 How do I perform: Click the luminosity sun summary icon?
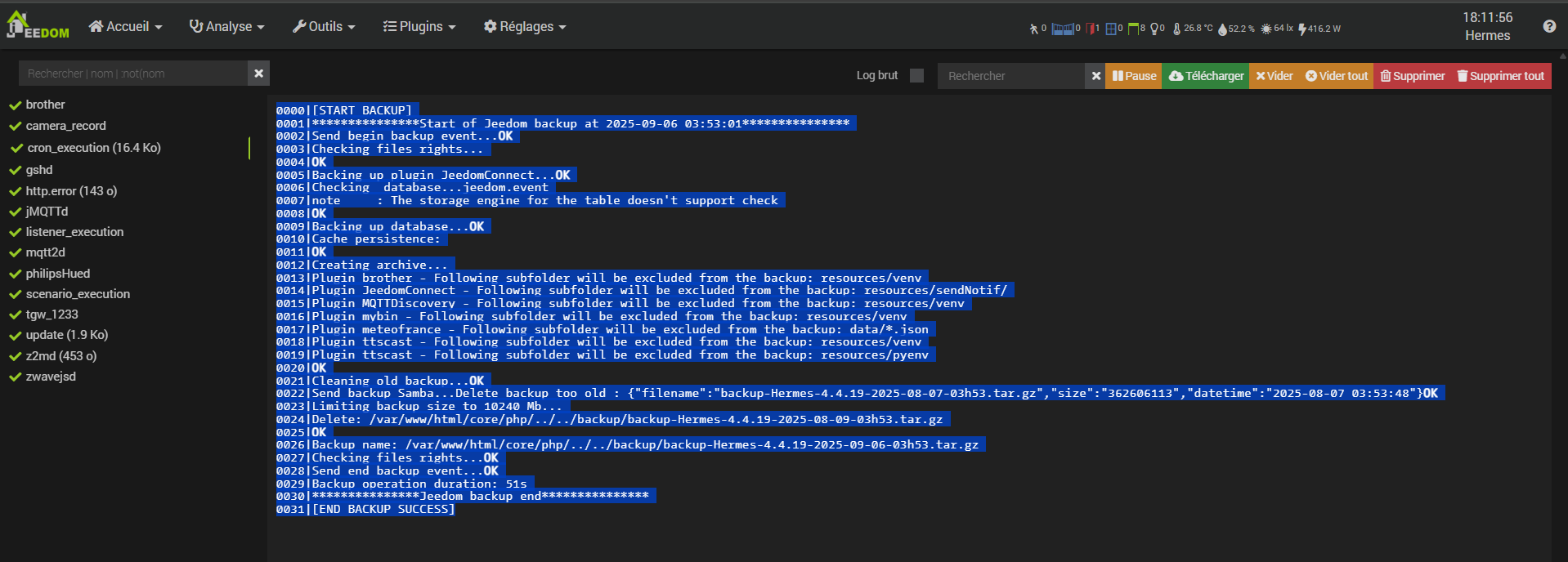(1266, 29)
